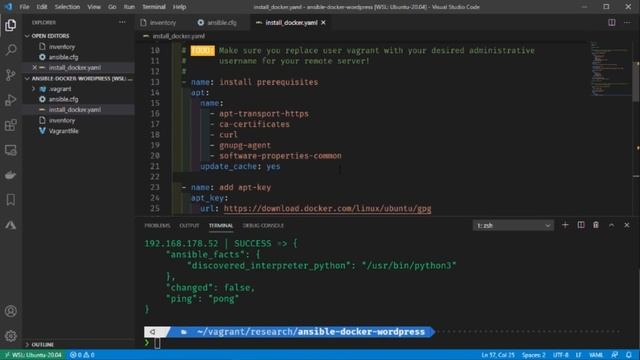Switch to the Problems panel tab
Image resolution: width=640 pixels, height=360 pixels.
coord(157,225)
